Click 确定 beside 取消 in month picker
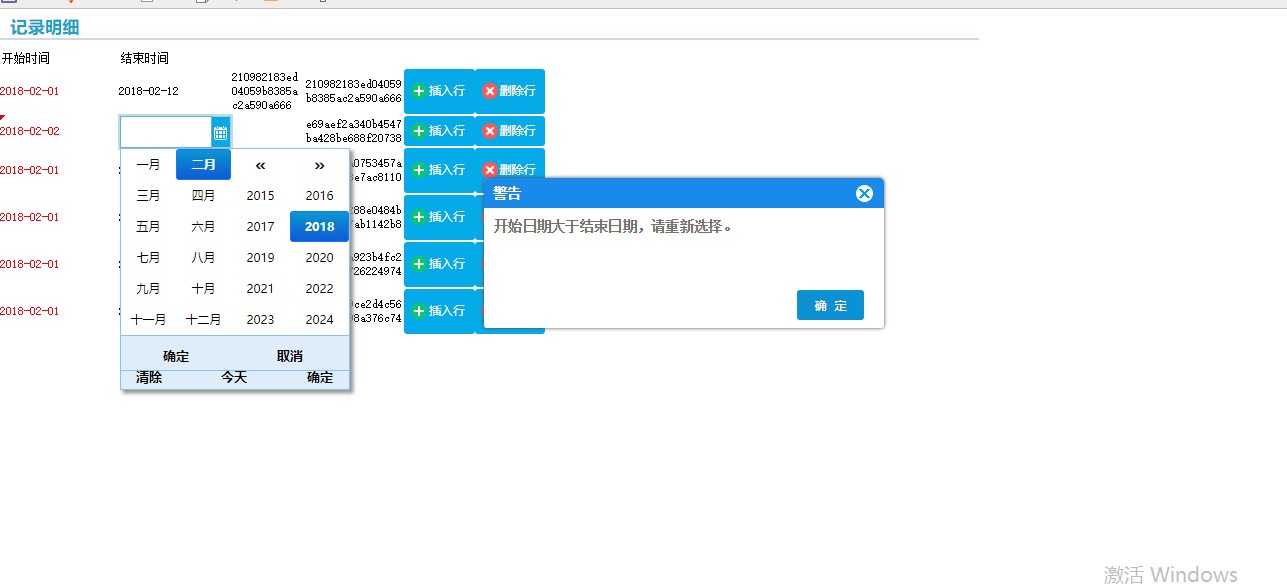 [176, 356]
